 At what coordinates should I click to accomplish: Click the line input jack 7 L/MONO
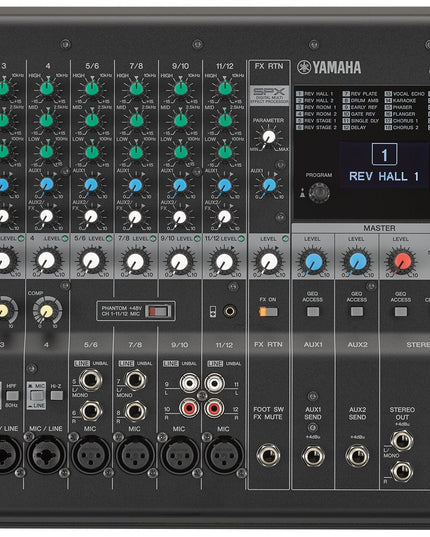136,380
